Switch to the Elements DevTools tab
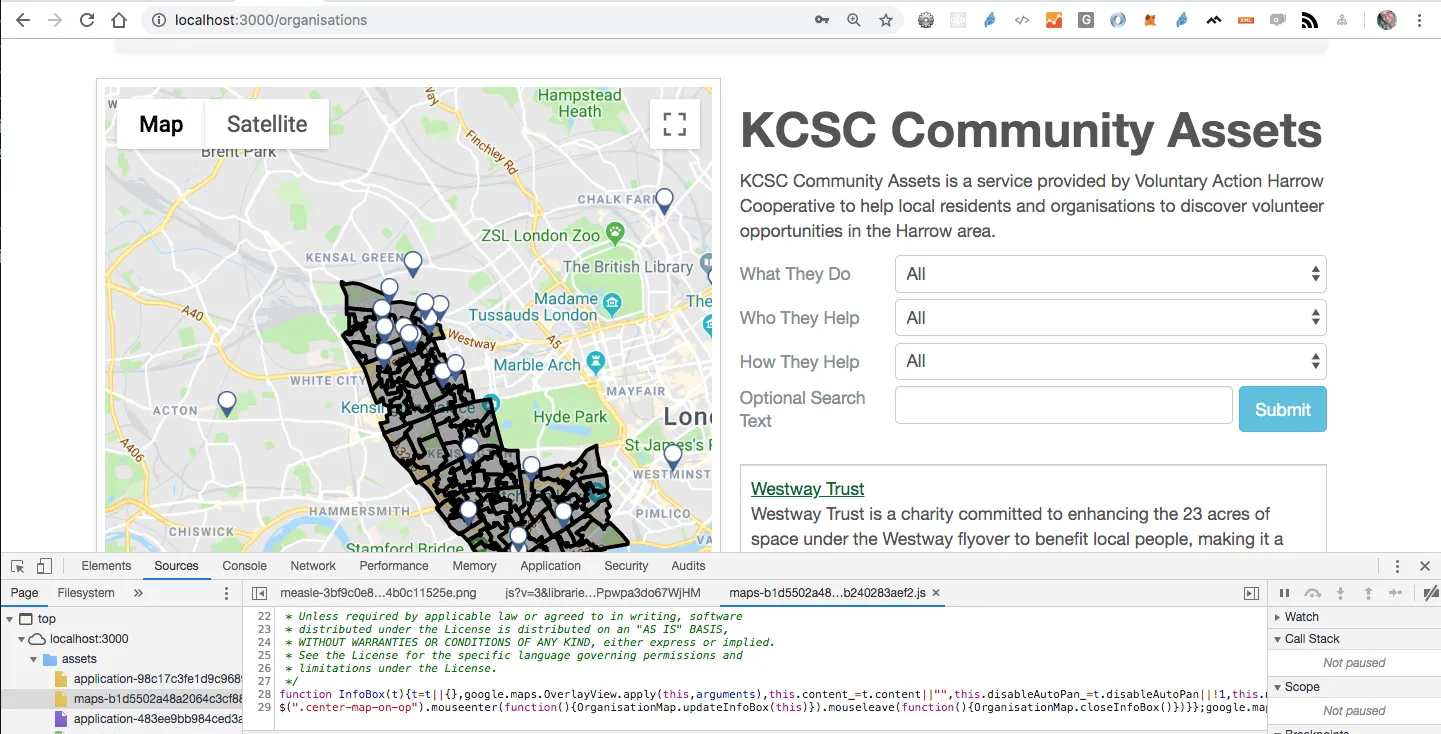This screenshot has width=1441, height=734. 106,566
